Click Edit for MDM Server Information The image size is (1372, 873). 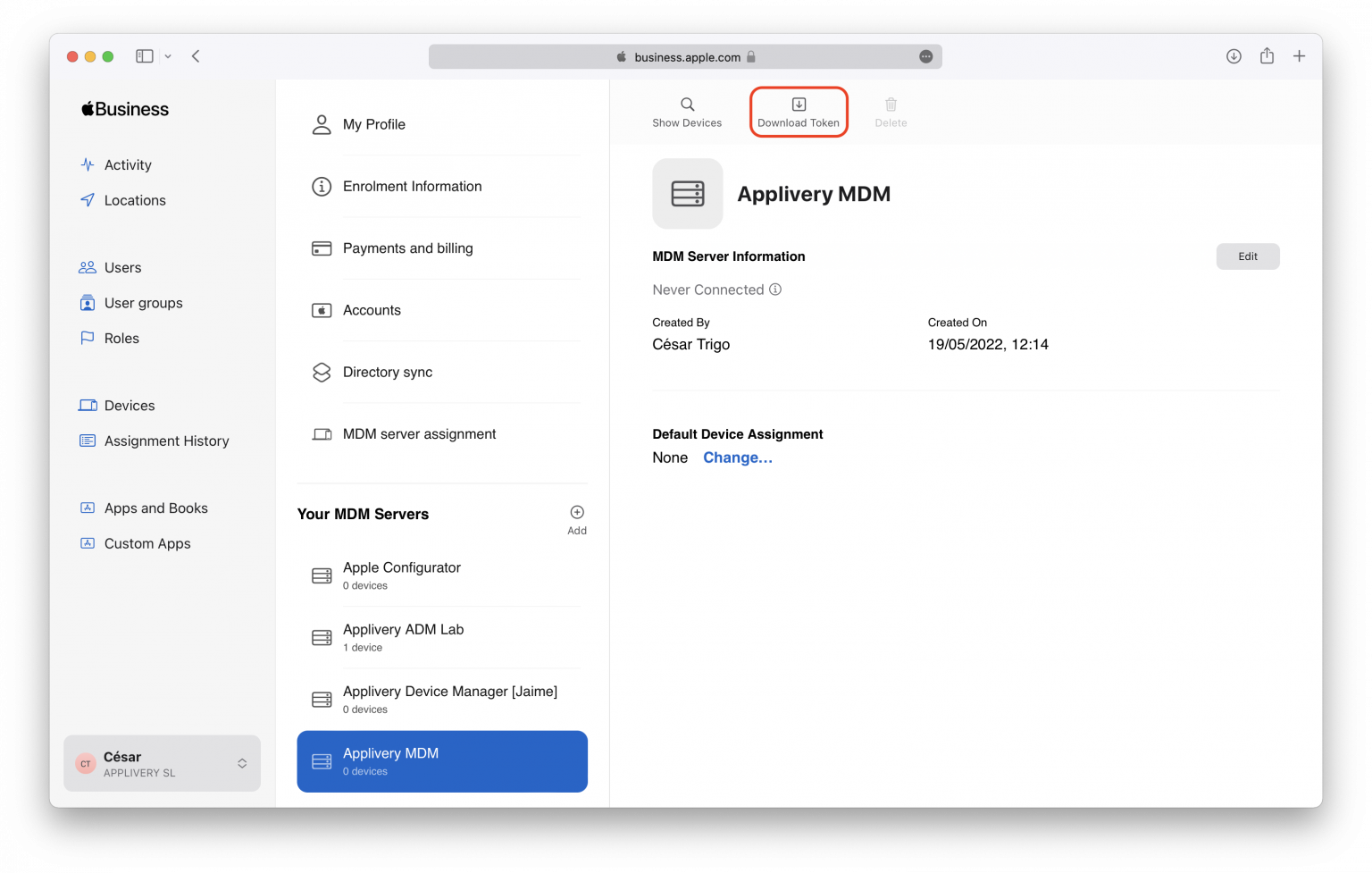point(1247,256)
